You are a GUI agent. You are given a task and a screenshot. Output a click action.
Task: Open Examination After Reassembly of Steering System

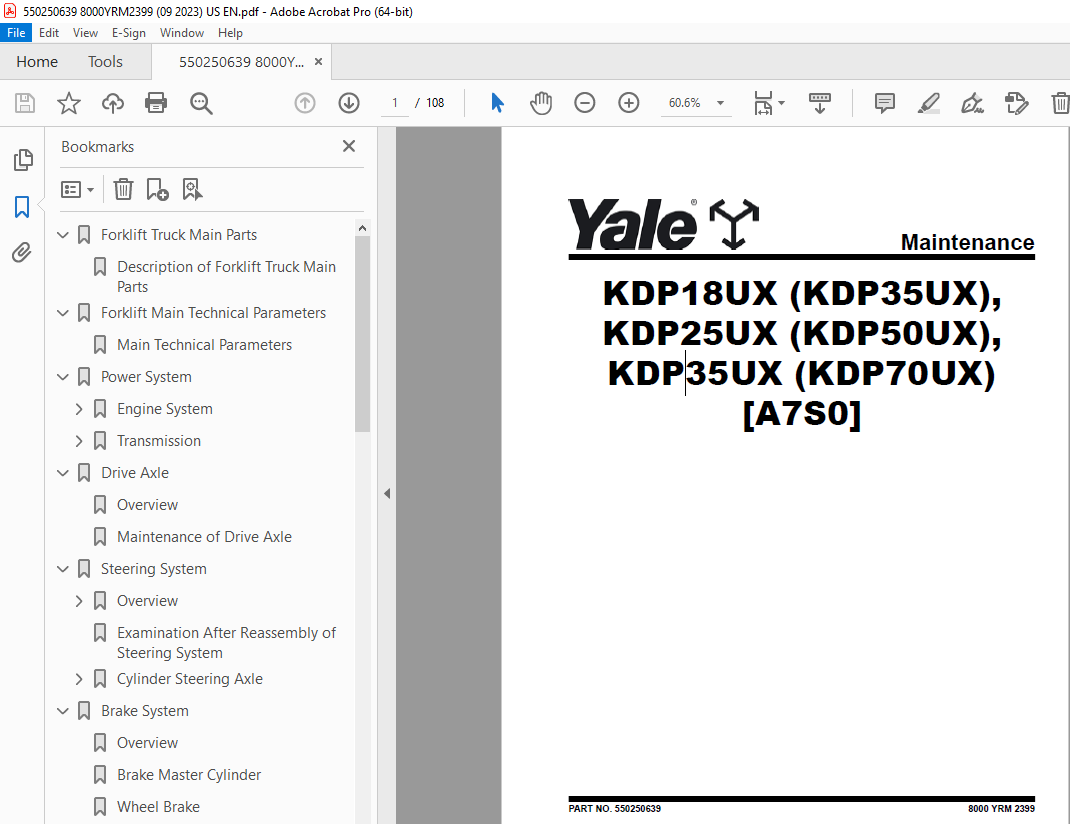pyautogui.click(x=227, y=643)
